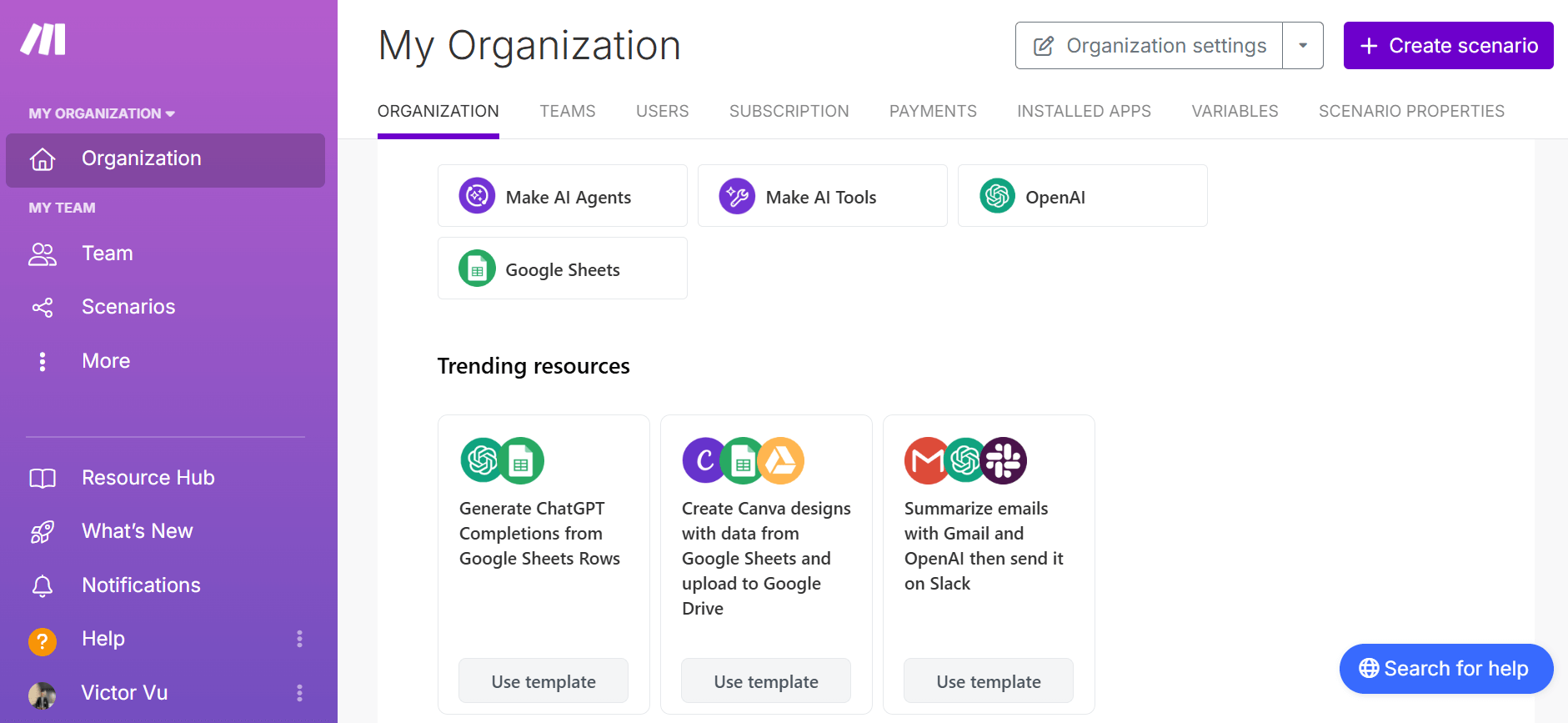Viewport: 1568px width, 723px height.
Task: Click the OpenAI icon on Summarize emails card
Action: pos(965,460)
